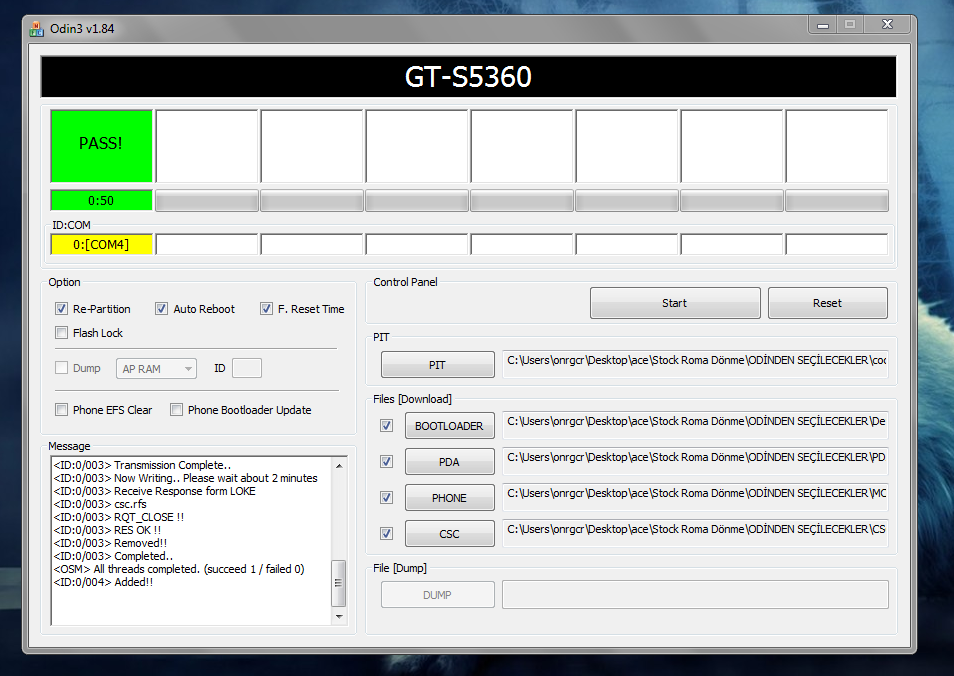954x676 pixels.
Task: Click the CSC file path field
Action: [695, 532]
